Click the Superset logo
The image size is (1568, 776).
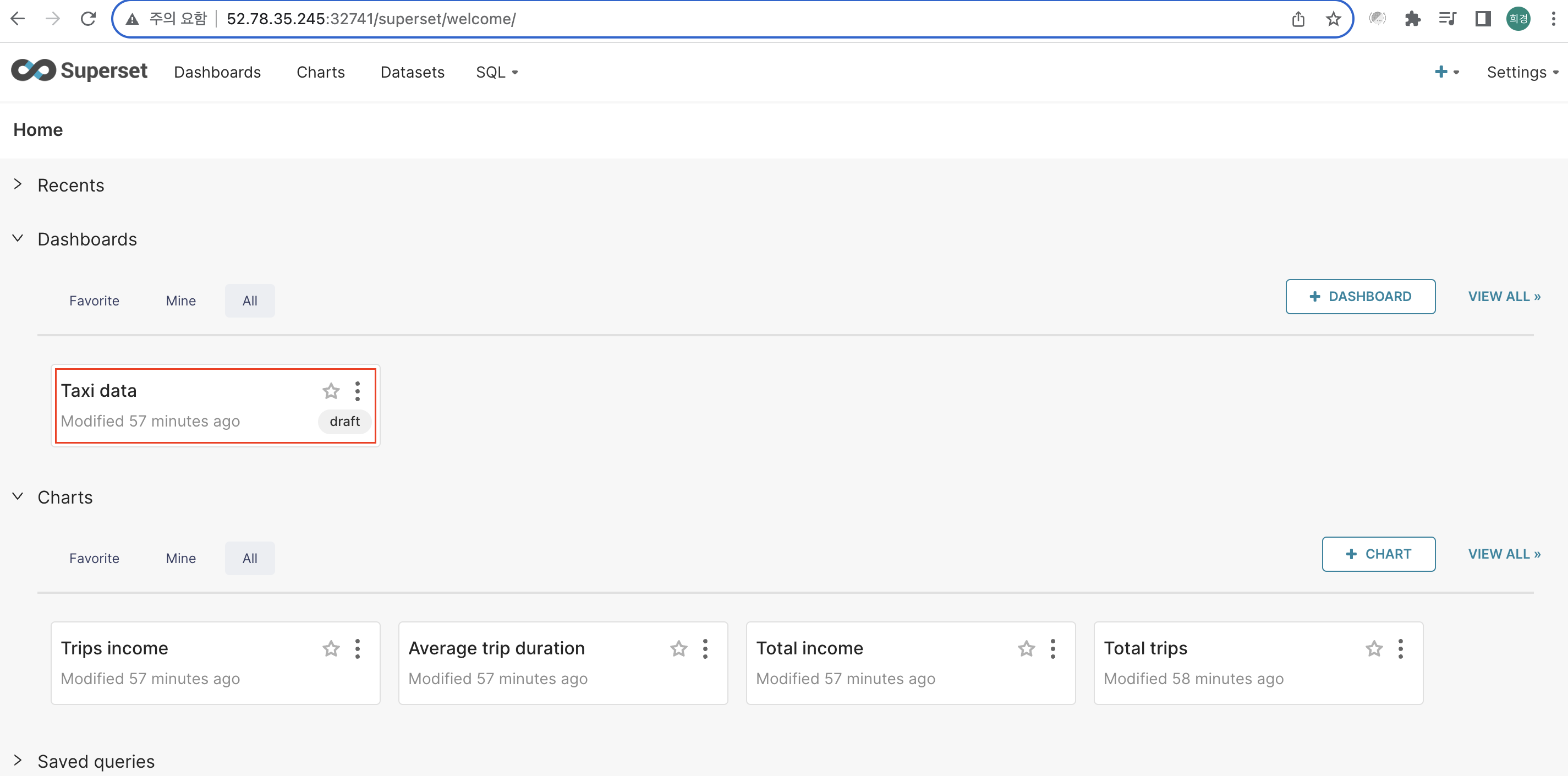[x=79, y=71]
